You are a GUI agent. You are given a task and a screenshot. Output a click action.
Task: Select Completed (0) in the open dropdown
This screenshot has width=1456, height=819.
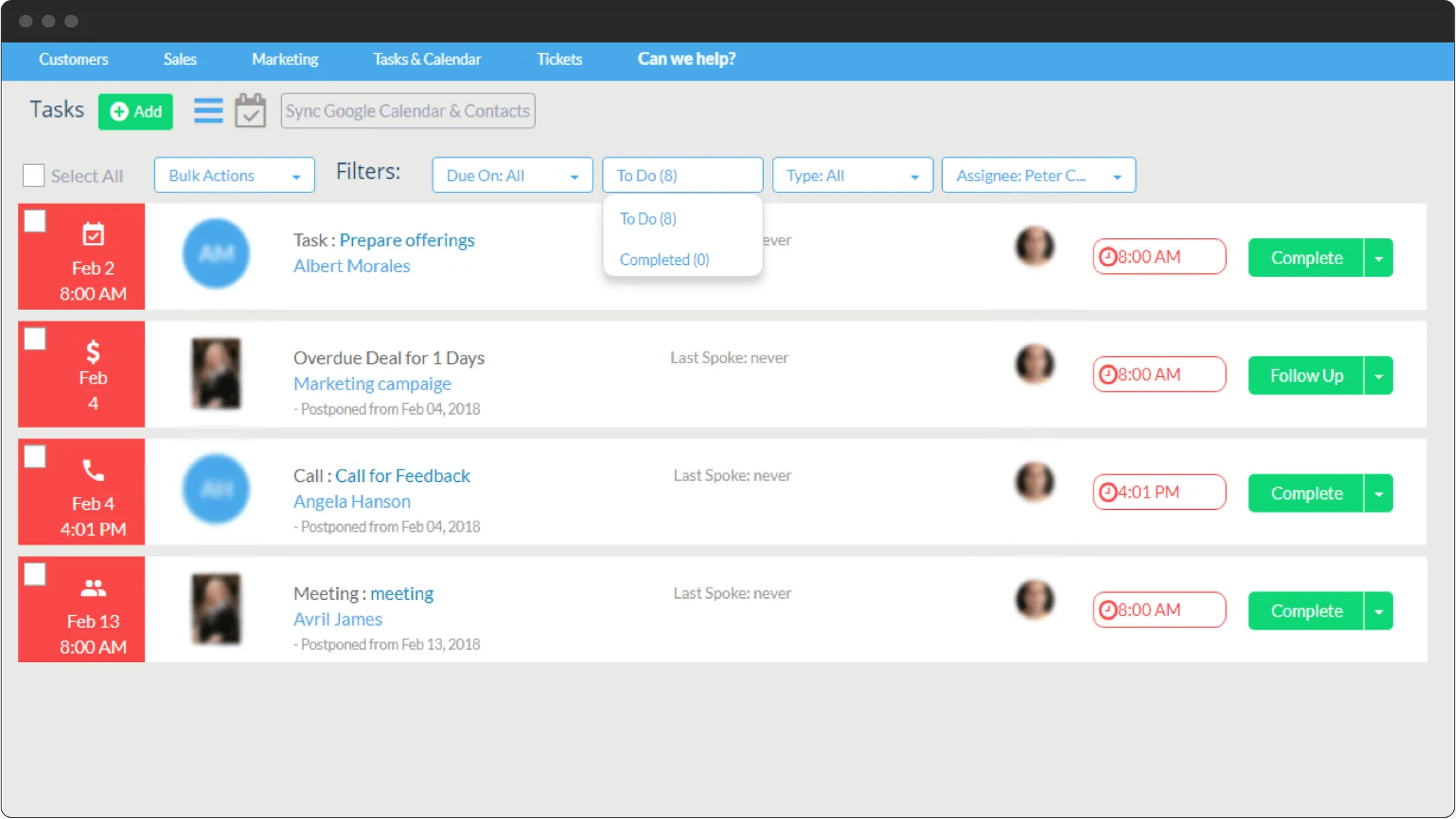[663, 259]
